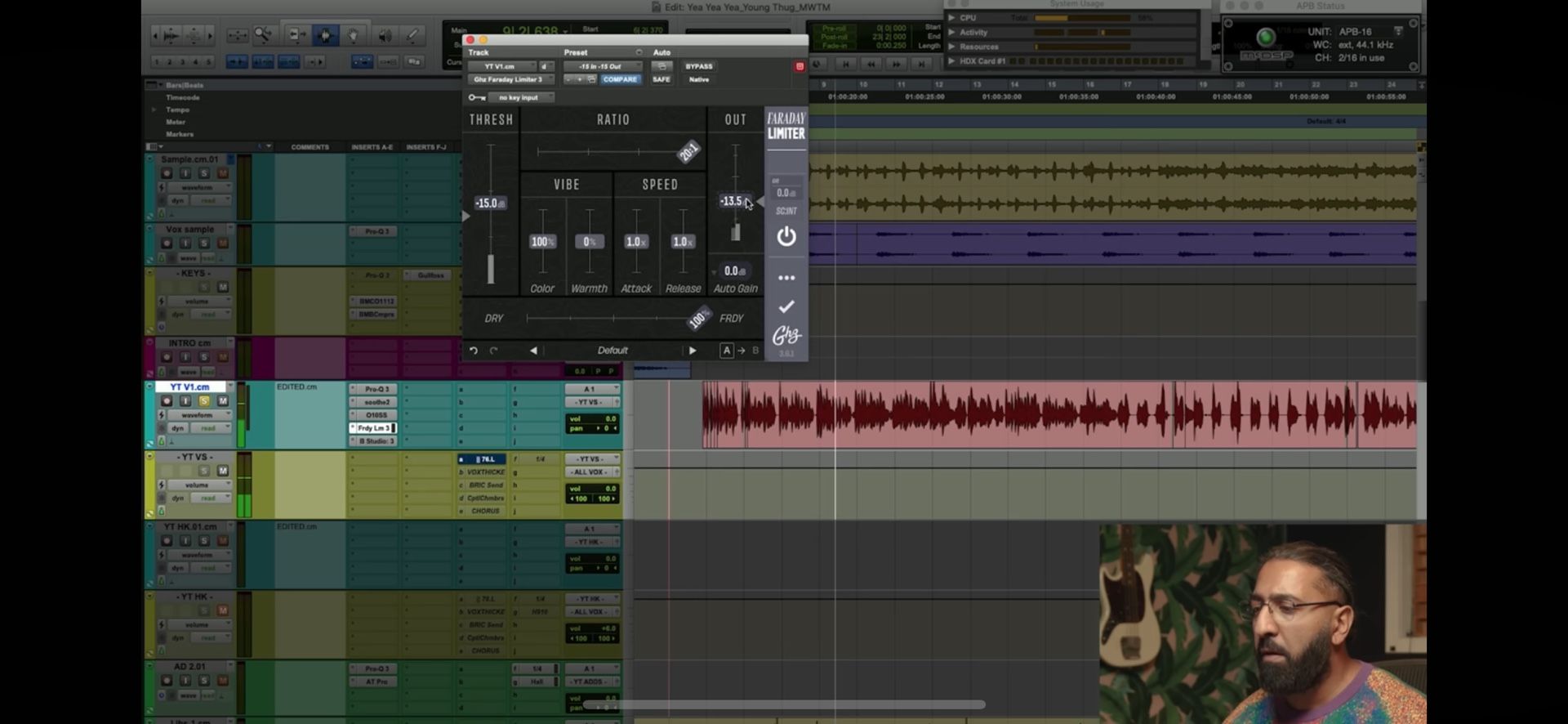1568x724 pixels.
Task: Mute the KEYS track
Action: tap(223, 287)
